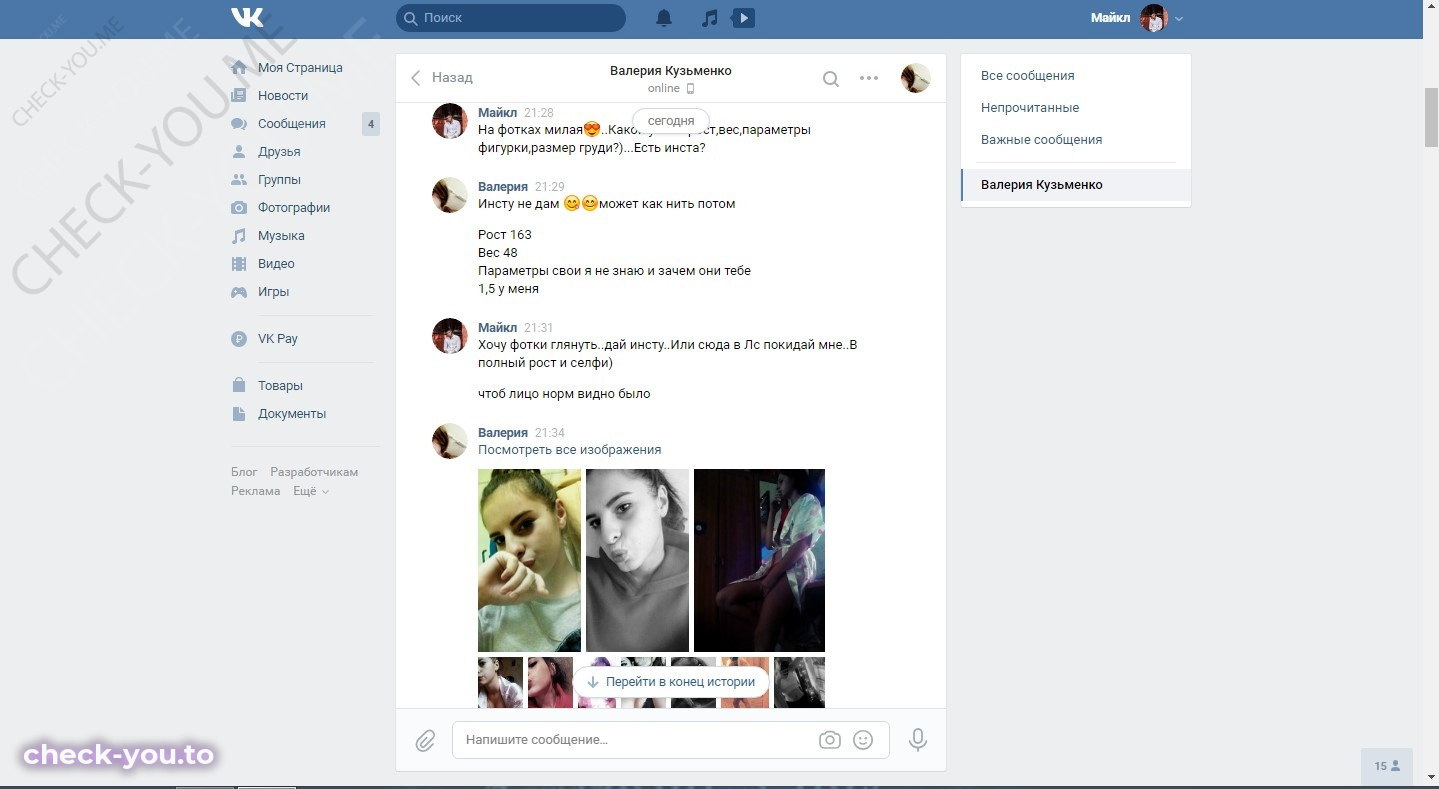
Task: Click the microphone voice message icon
Action: (x=918, y=740)
